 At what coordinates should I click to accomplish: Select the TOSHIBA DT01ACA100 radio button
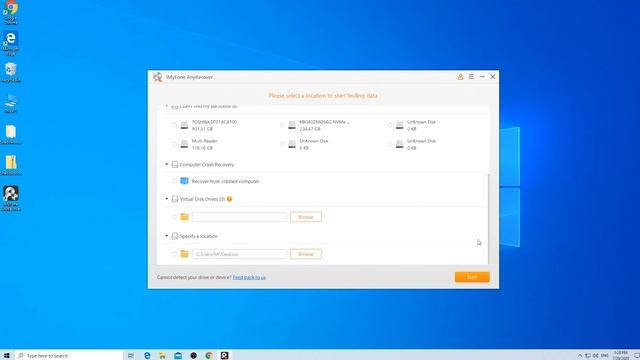click(174, 125)
